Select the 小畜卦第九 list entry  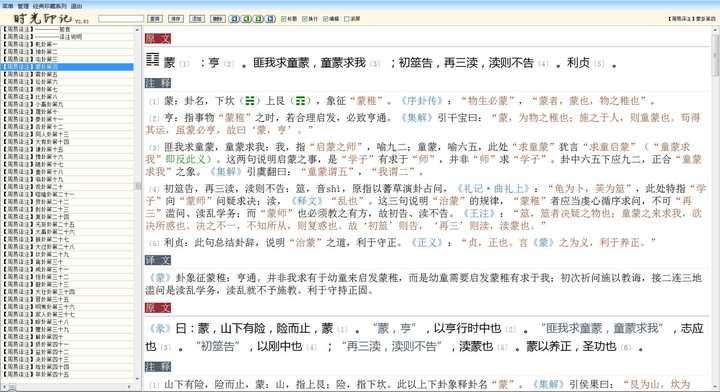pos(67,104)
